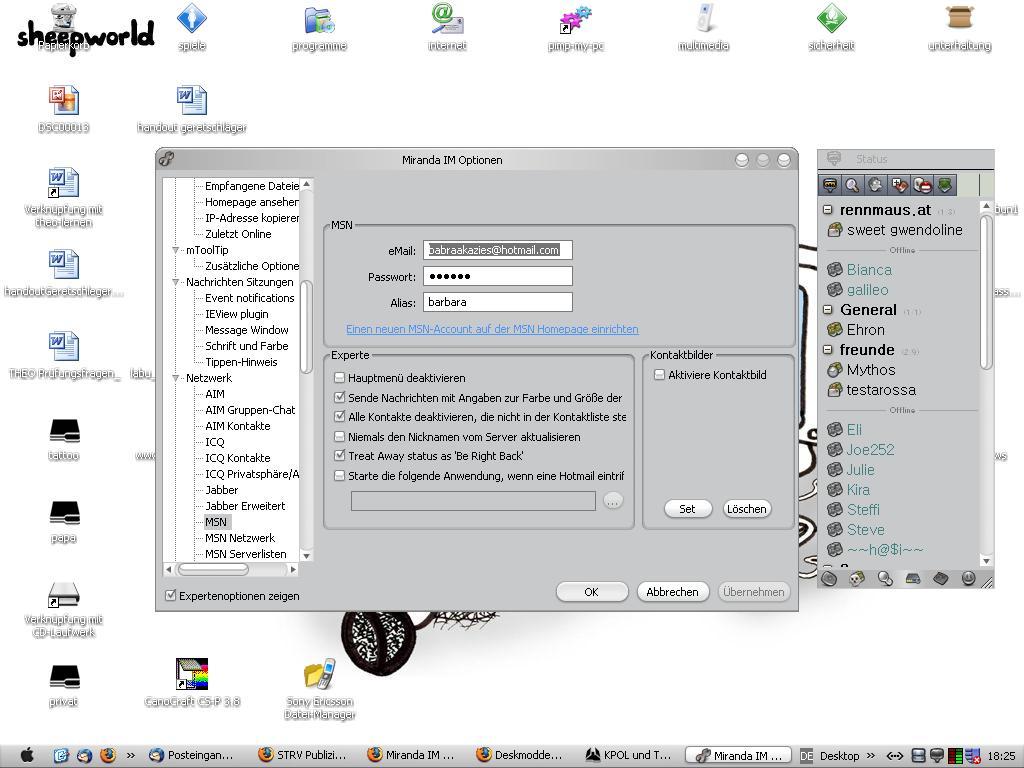Click the status icon beside sweet gwendoline
This screenshot has height=768, width=1024.
(x=835, y=230)
